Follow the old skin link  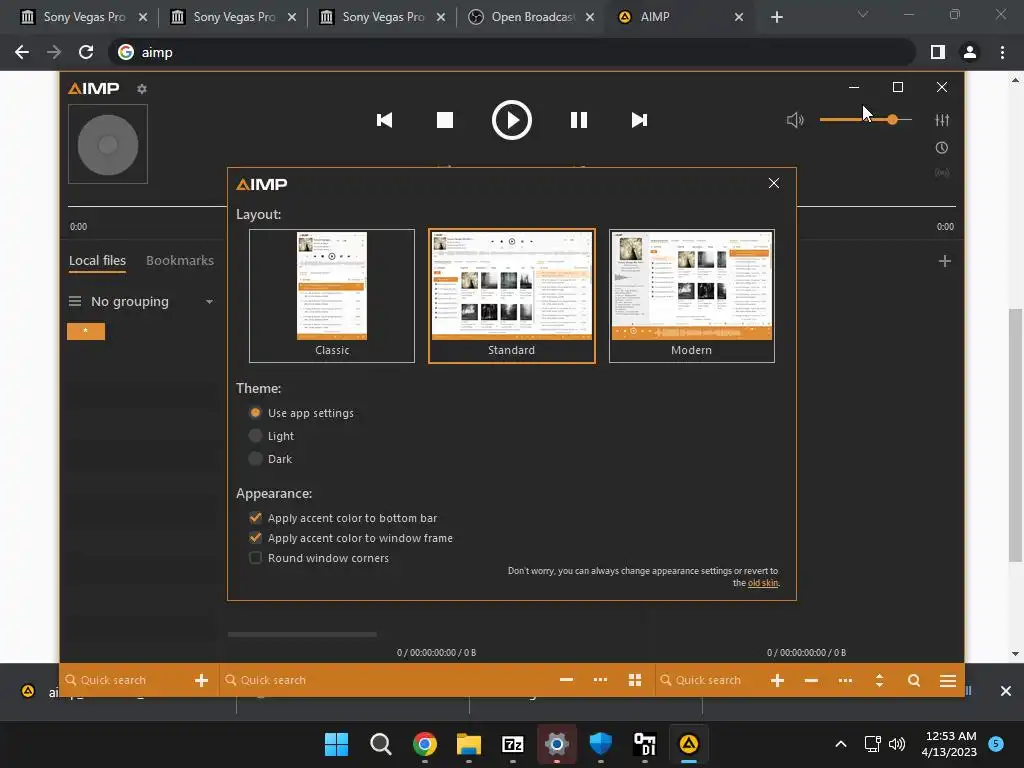pos(763,583)
